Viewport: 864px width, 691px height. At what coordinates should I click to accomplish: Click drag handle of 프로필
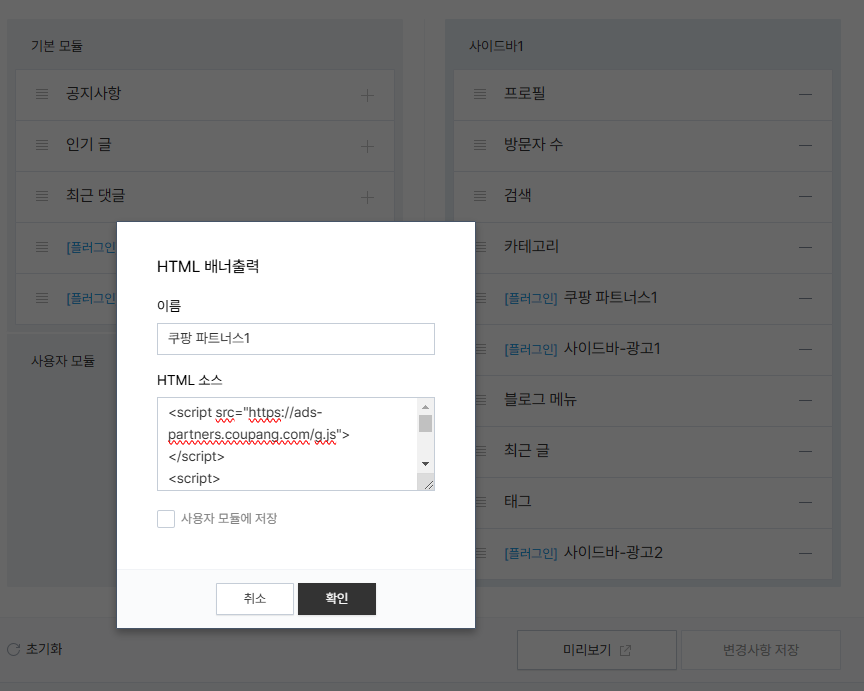tap(480, 94)
